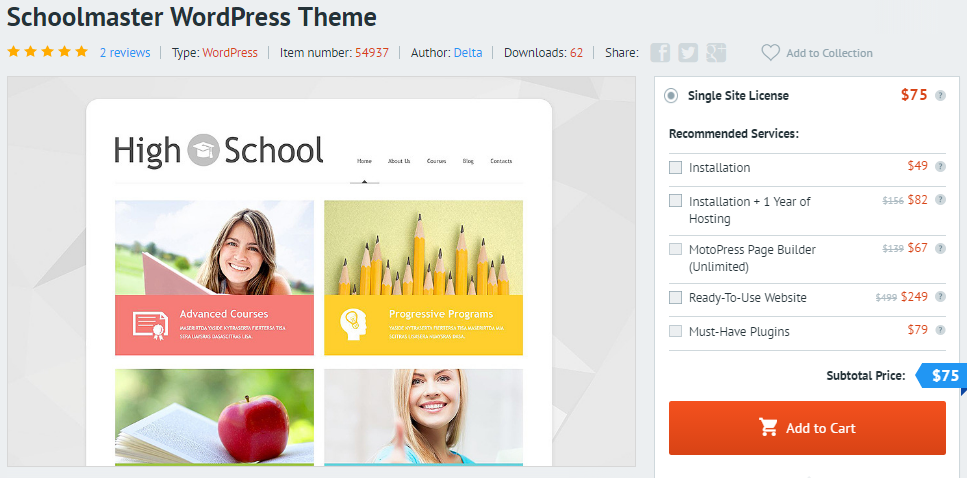
Task: Click the Subtotal Price label
Action: pyautogui.click(x=866, y=375)
